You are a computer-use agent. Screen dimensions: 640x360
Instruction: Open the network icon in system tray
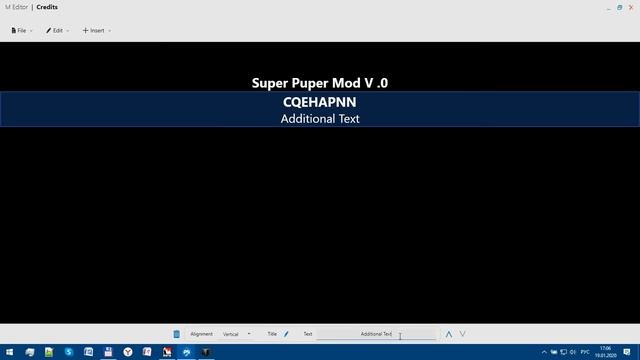[564, 352]
